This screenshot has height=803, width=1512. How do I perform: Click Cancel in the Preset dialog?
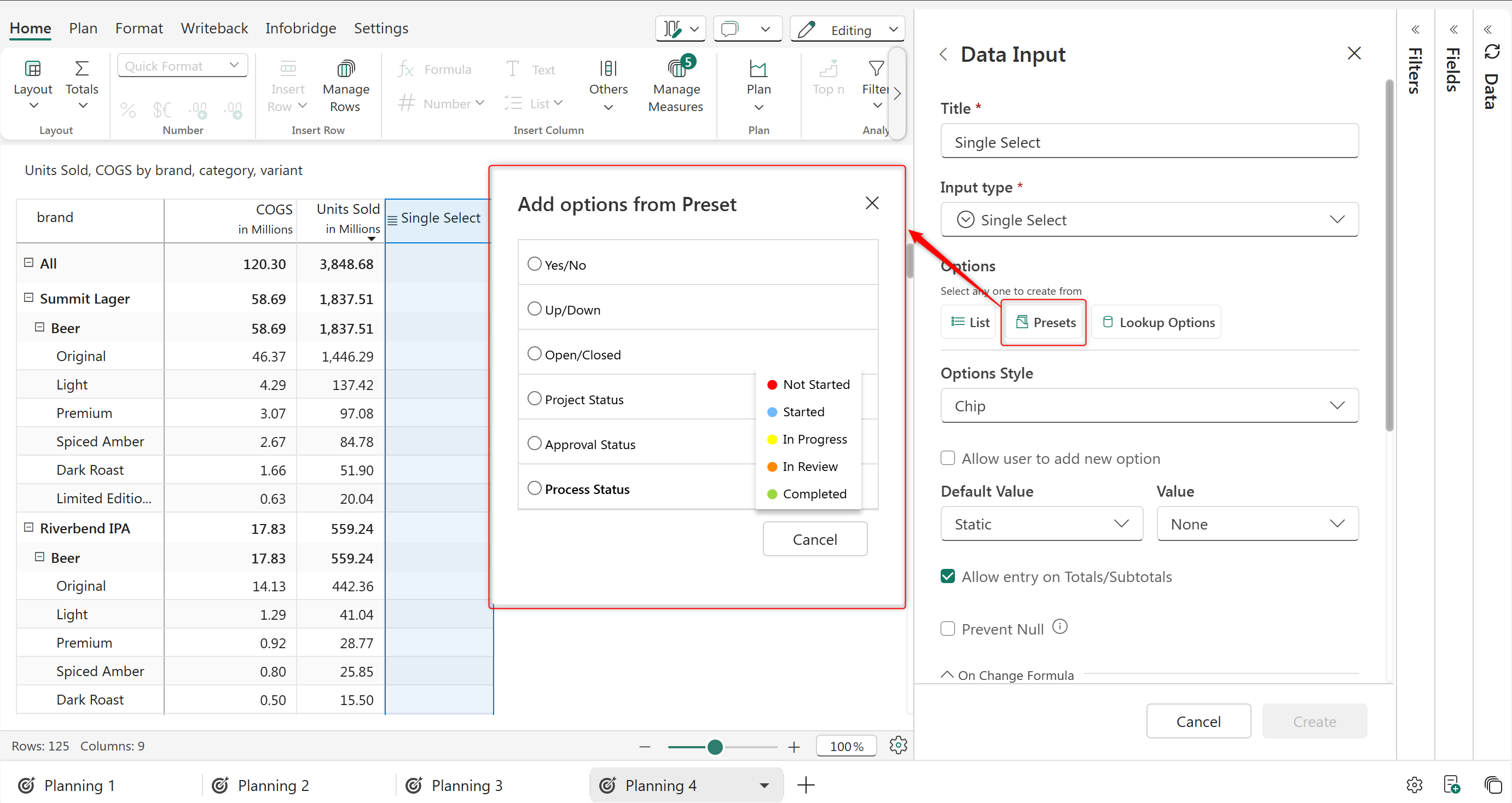[815, 539]
